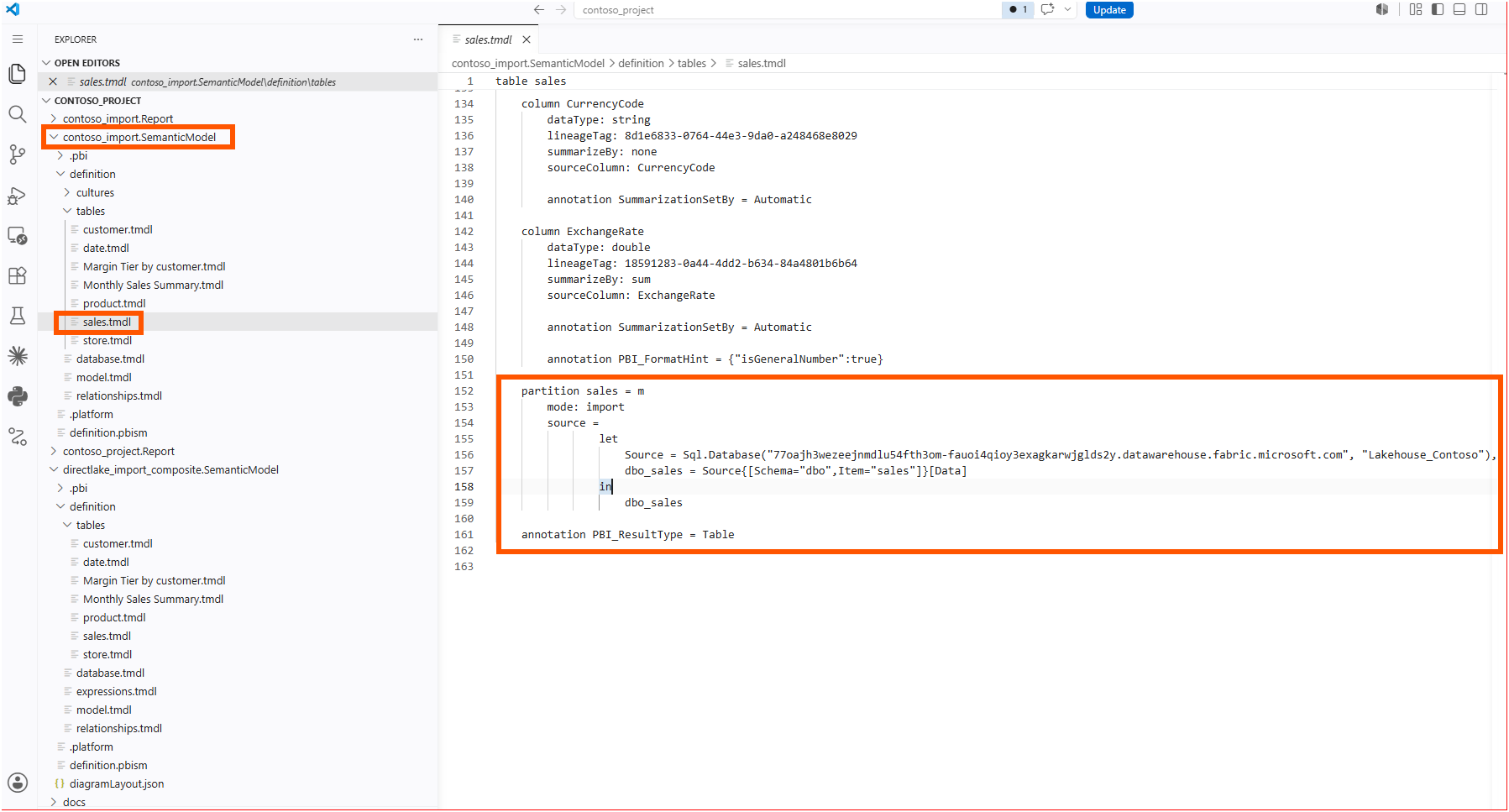
Task: Close sales.tmdl in Open Editors list
Action: coord(53,81)
